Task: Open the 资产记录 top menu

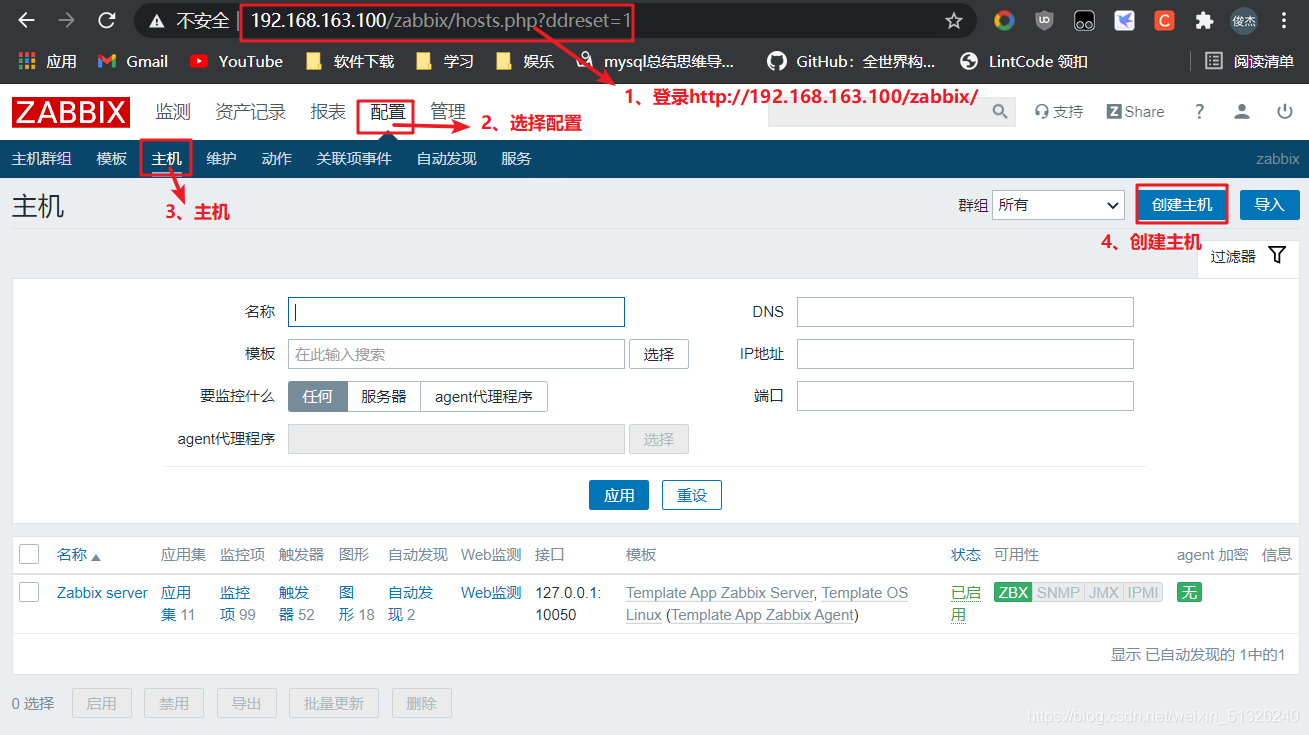Action: [250, 112]
